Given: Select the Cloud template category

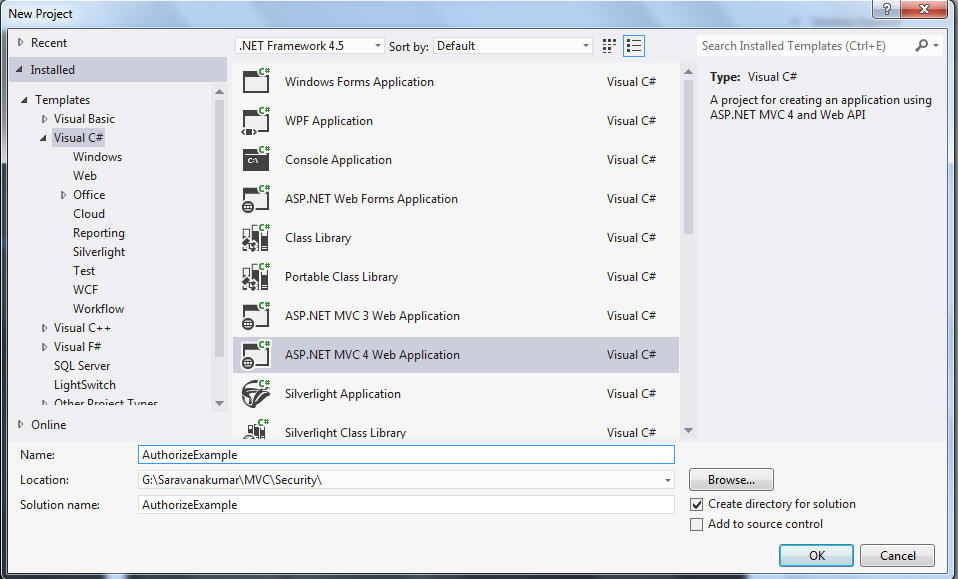Looking at the screenshot, I should click(89, 214).
